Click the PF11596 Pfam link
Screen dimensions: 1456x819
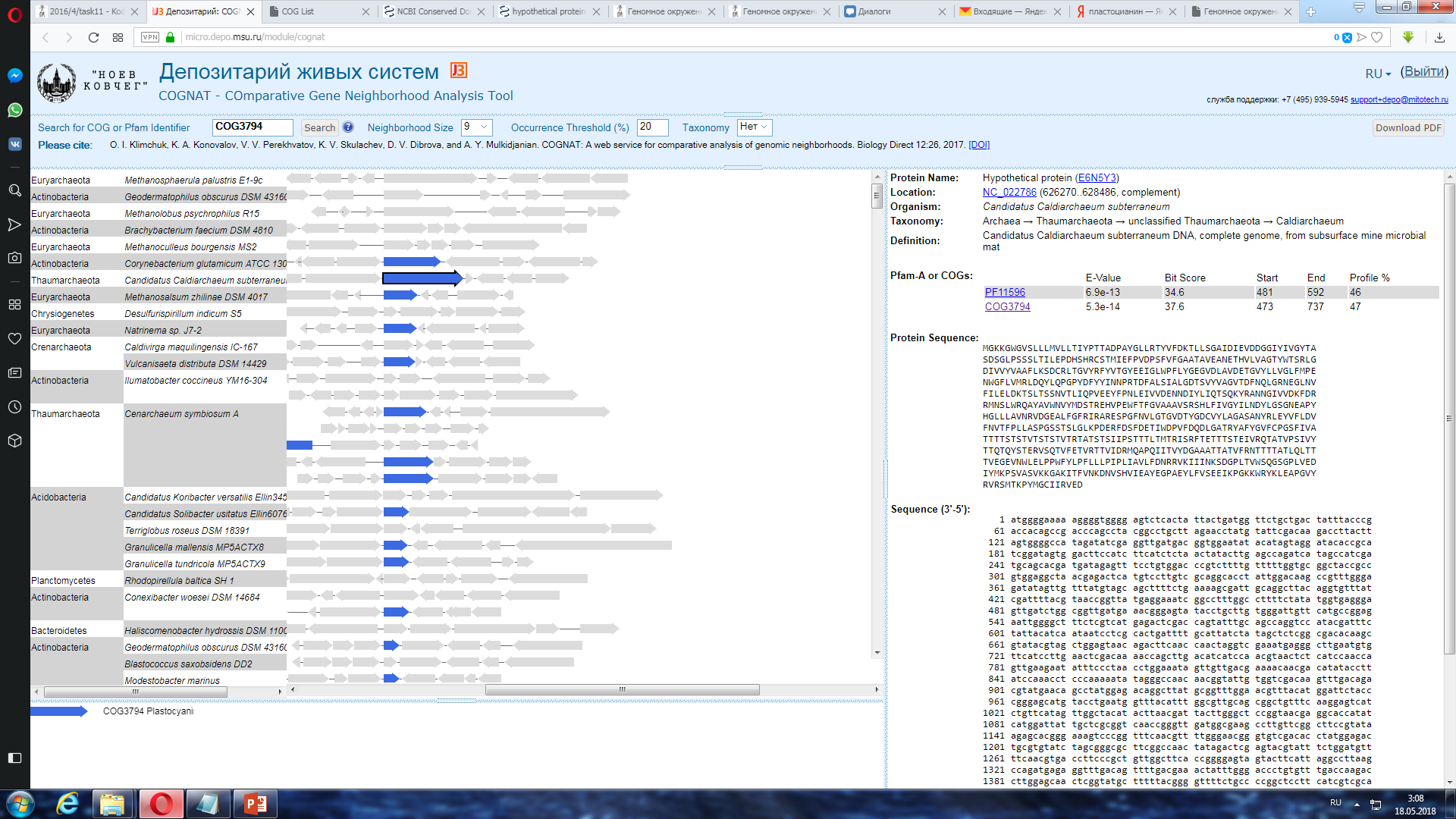pyautogui.click(x=1004, y=291)
